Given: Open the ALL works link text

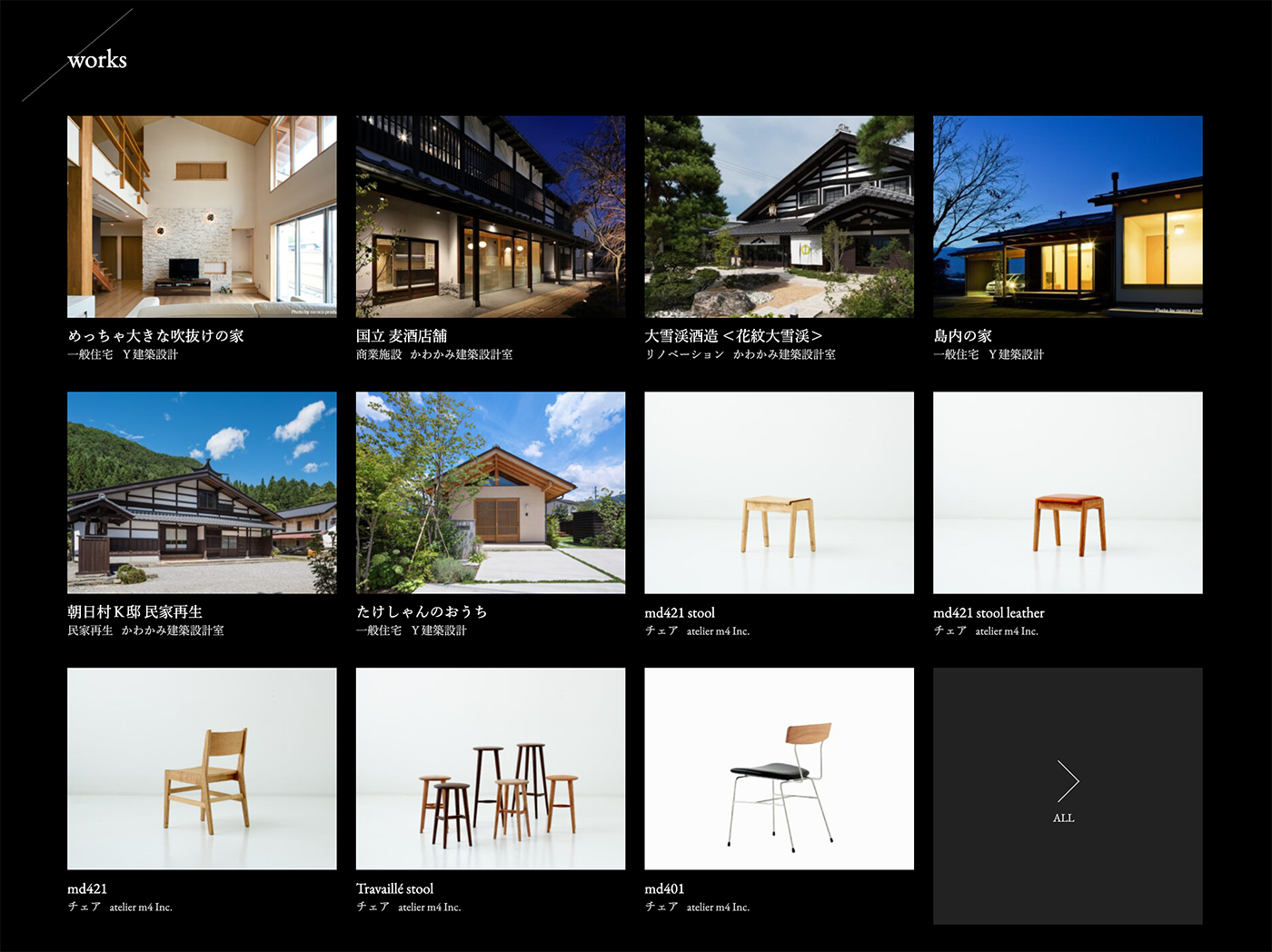Looking at the screenshot, I should pyautogui.click(x=1063, y=818).
